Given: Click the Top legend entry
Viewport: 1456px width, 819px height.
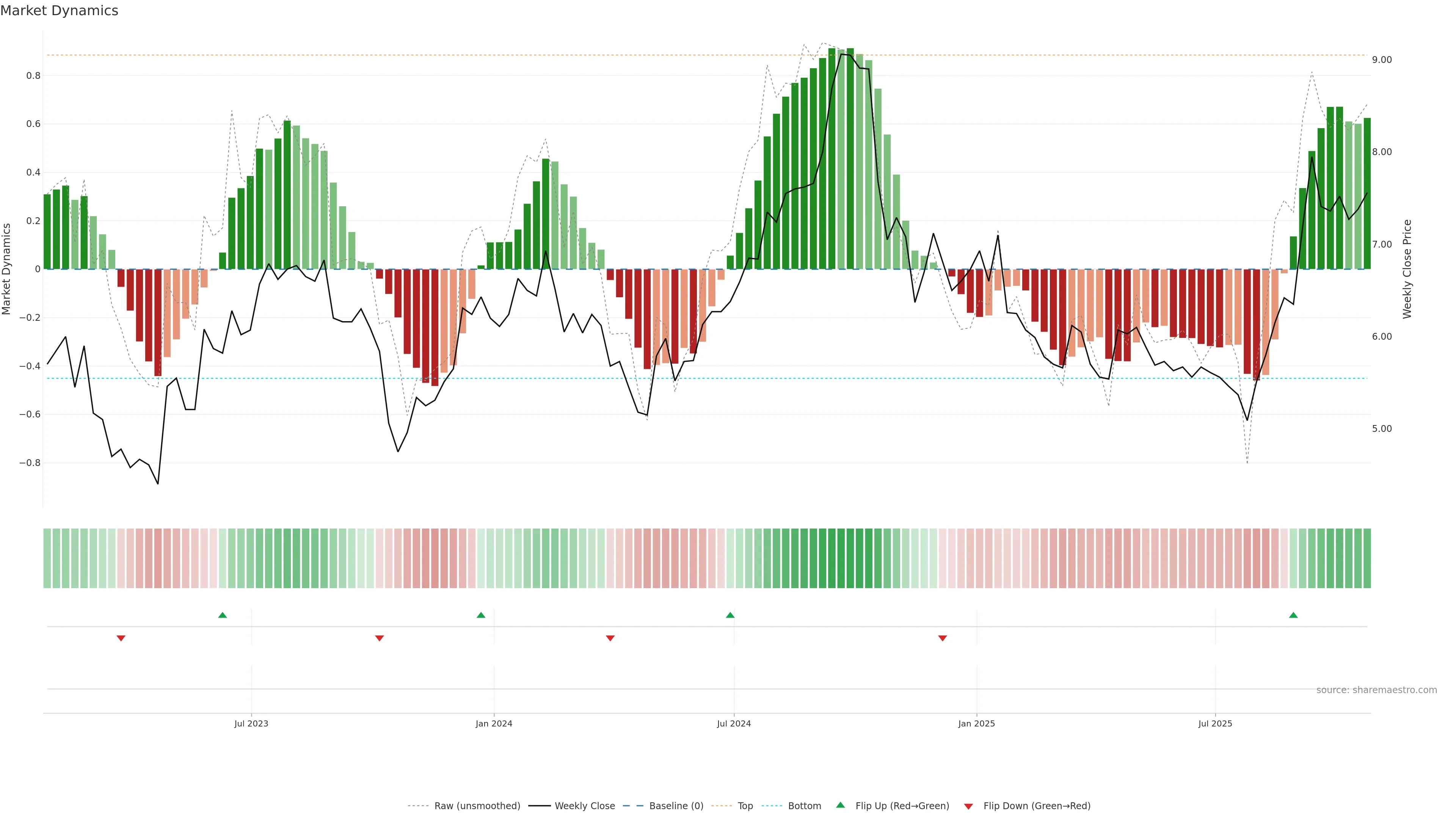Looking at the screenshot, I should [745, 806].
